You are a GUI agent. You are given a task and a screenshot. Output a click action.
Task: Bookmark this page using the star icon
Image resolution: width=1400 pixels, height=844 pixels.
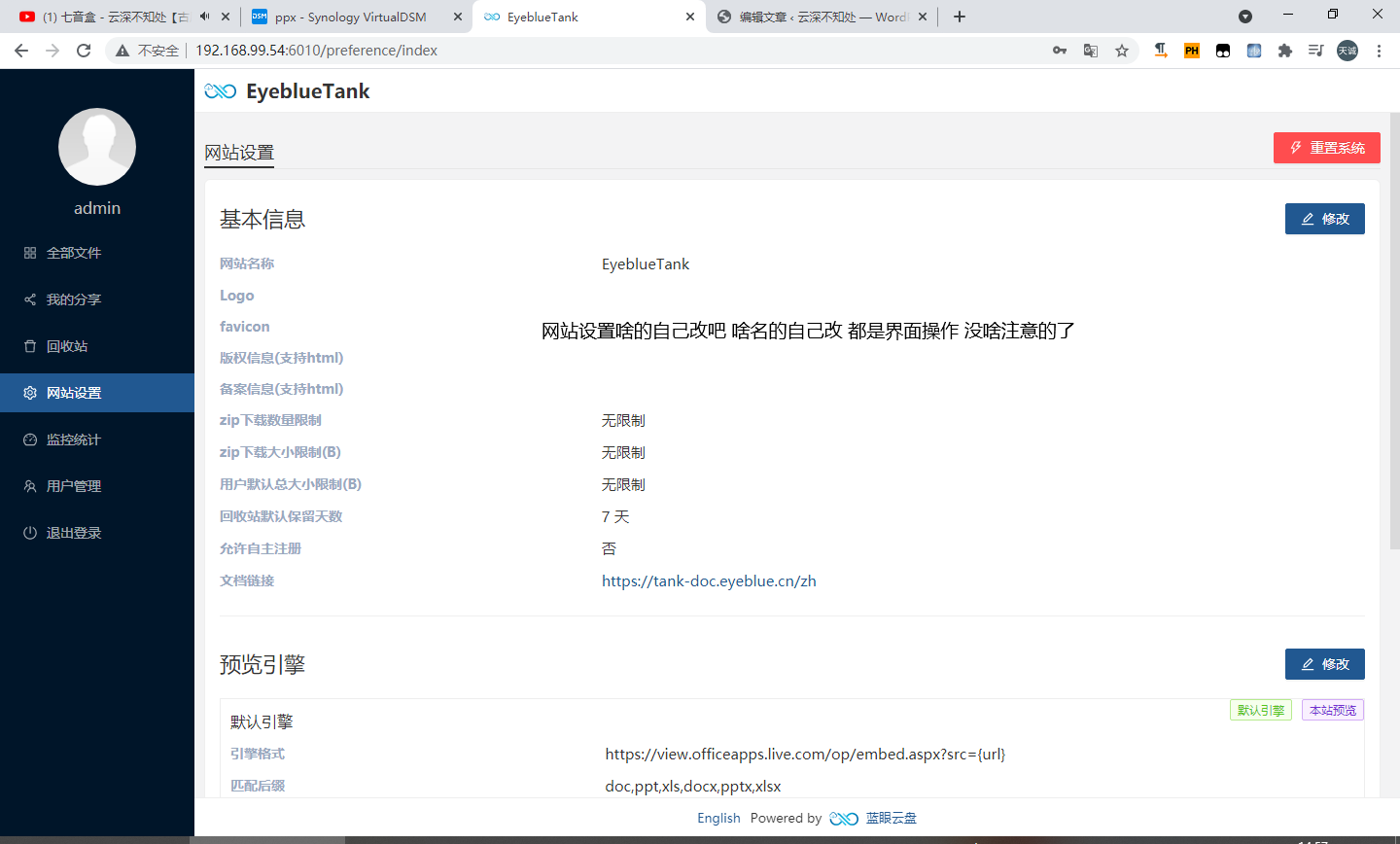pos(1122,50)
